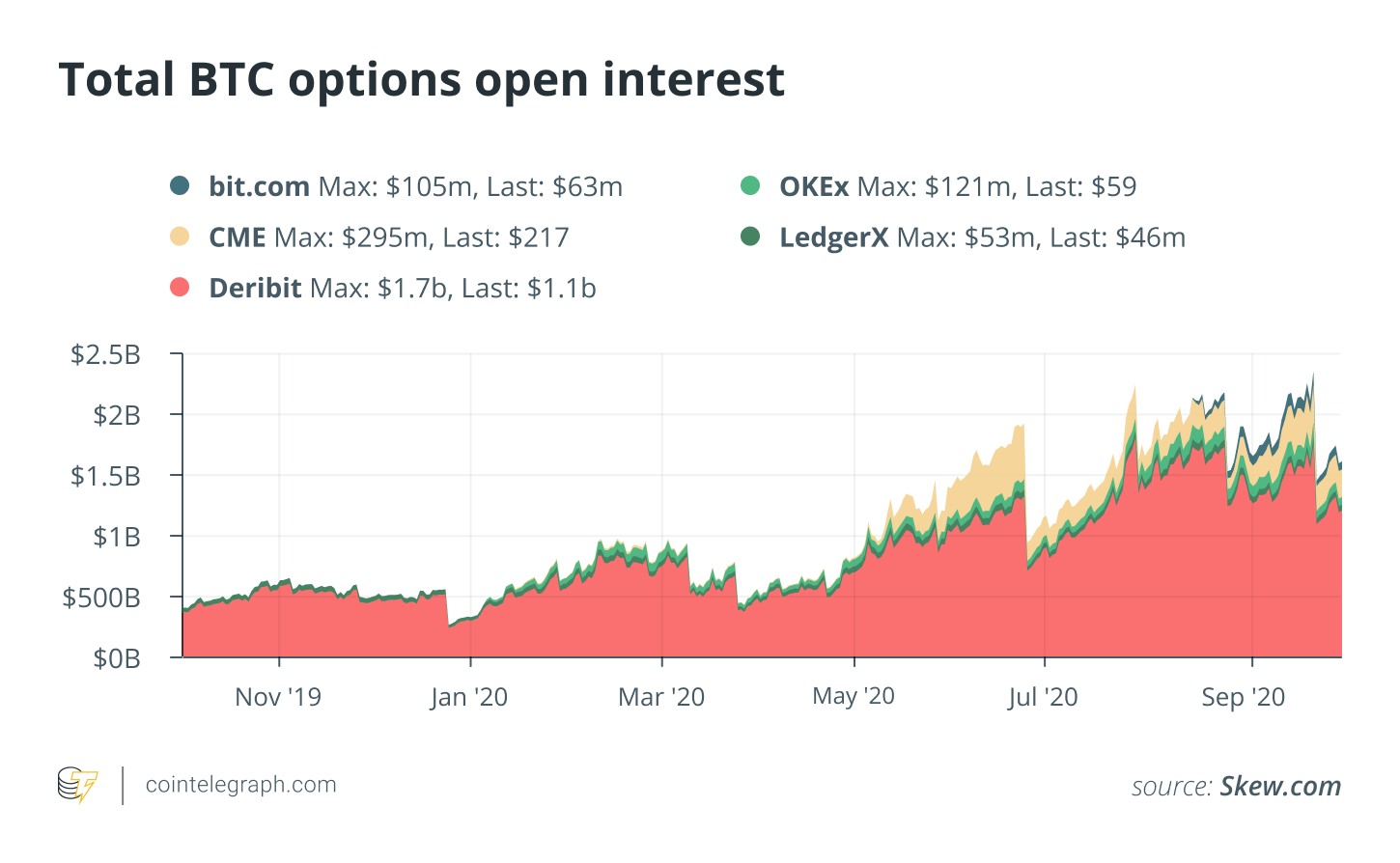Select the LedgerX legend label
Viewport: 1400px width, 863px height.
[834, 237]
